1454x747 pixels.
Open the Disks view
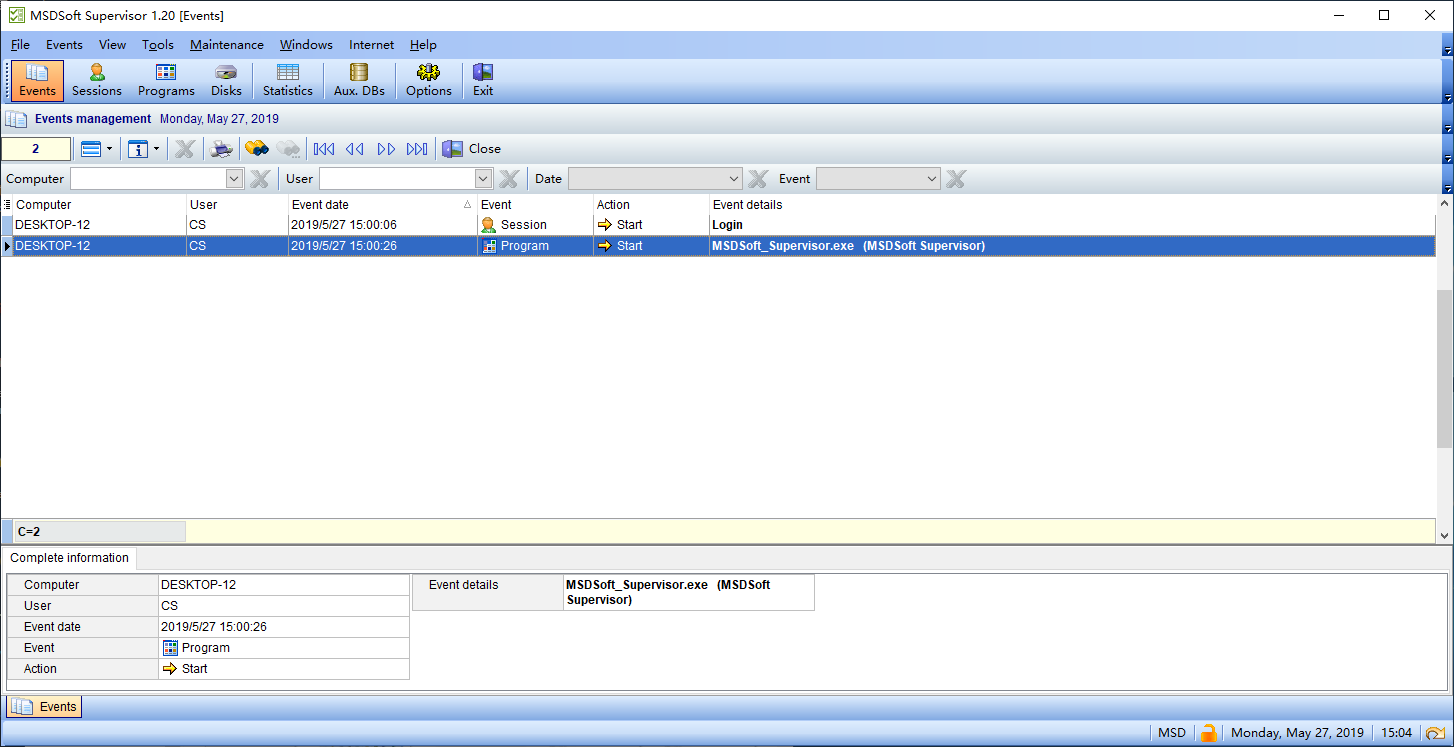[x=226, y=81]
